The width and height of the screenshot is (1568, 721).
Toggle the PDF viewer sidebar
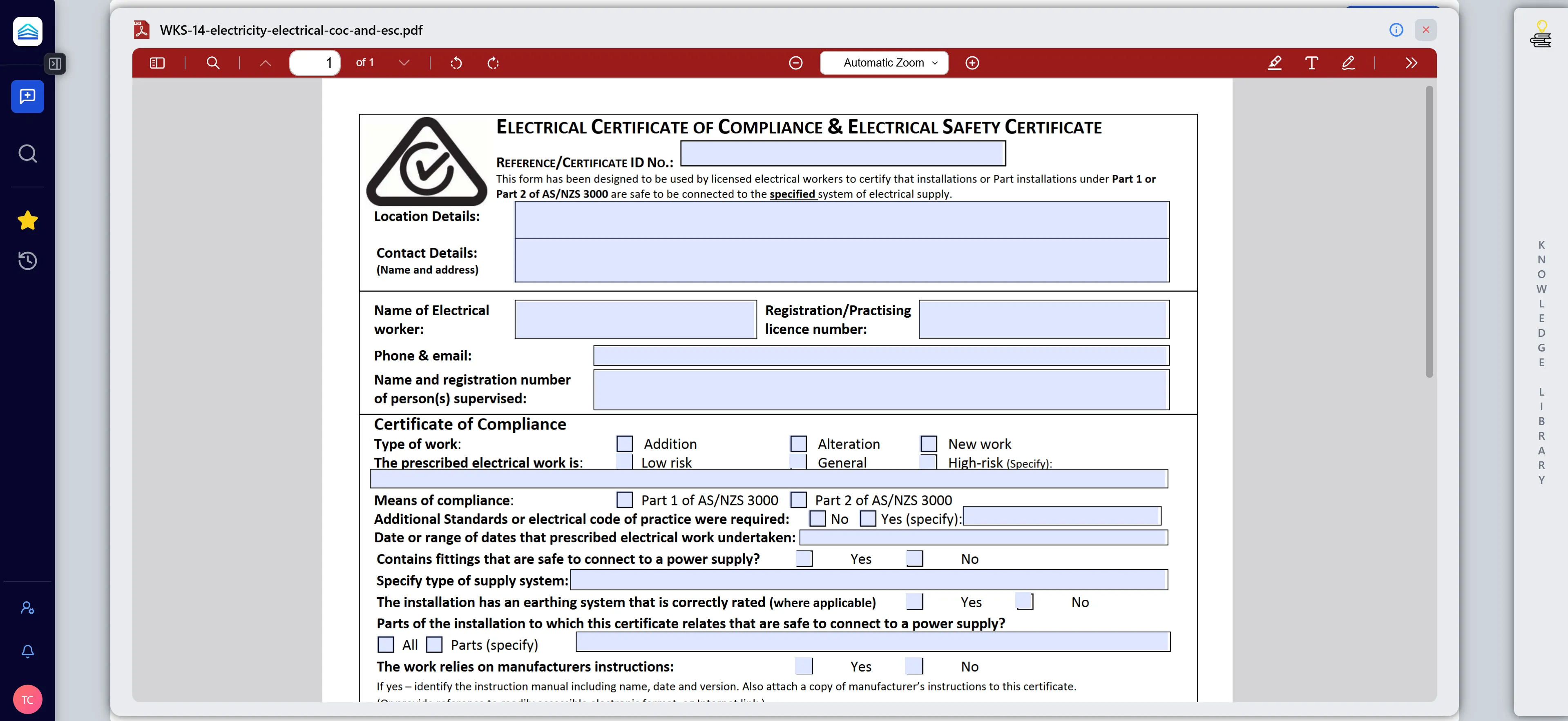click(157, 63)
